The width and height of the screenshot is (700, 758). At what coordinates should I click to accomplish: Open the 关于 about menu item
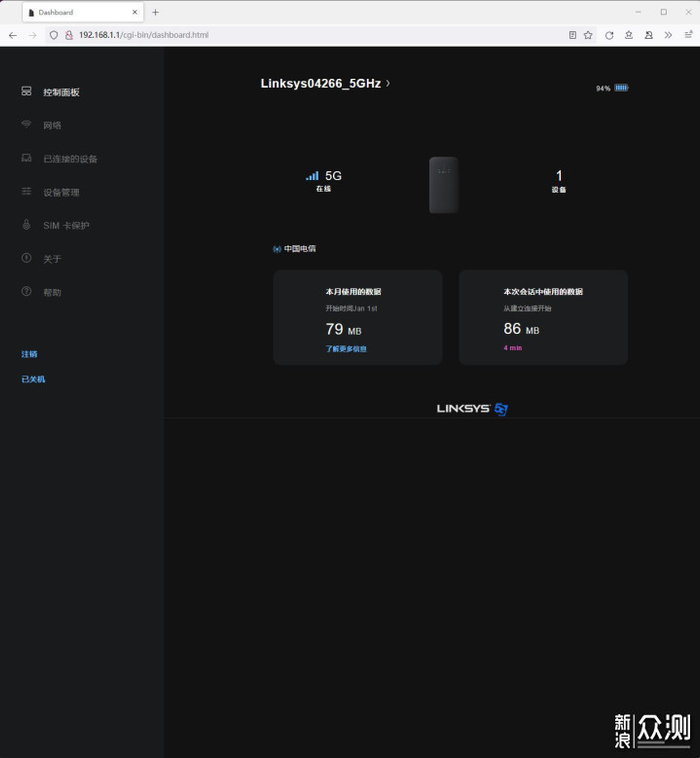click(x=52, y=259)
